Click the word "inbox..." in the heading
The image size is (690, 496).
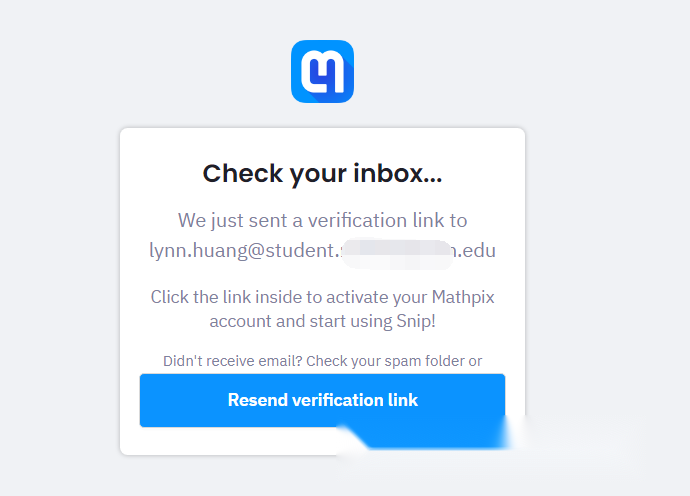(398, 173)
